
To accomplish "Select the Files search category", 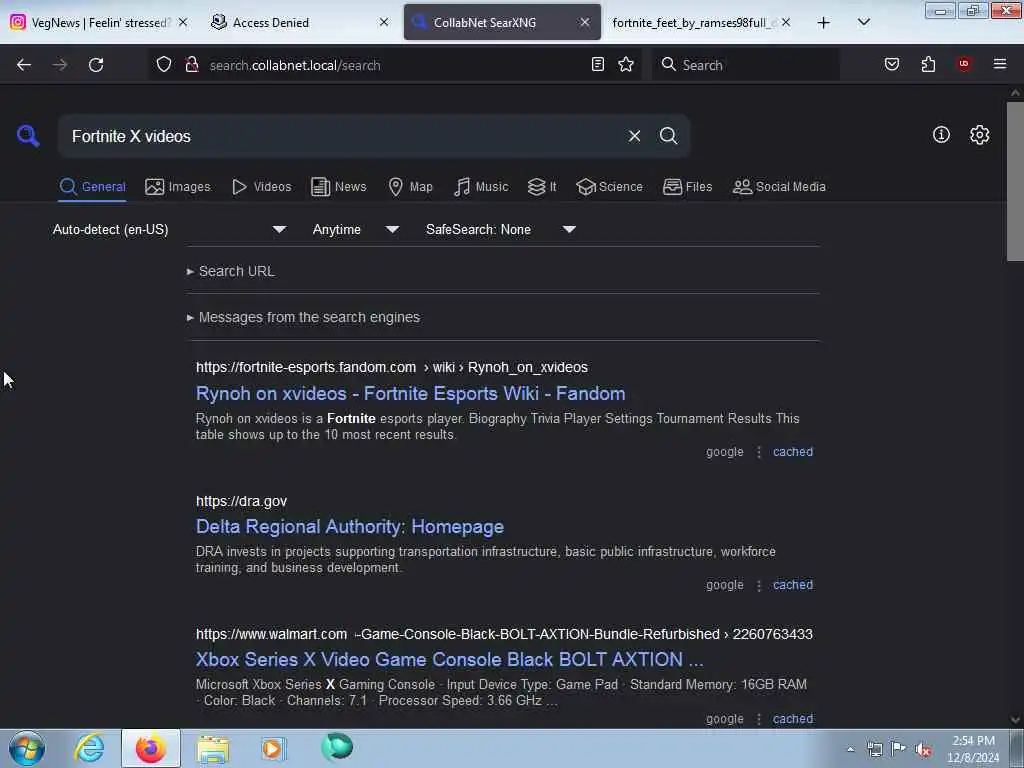I will point(687,187).
